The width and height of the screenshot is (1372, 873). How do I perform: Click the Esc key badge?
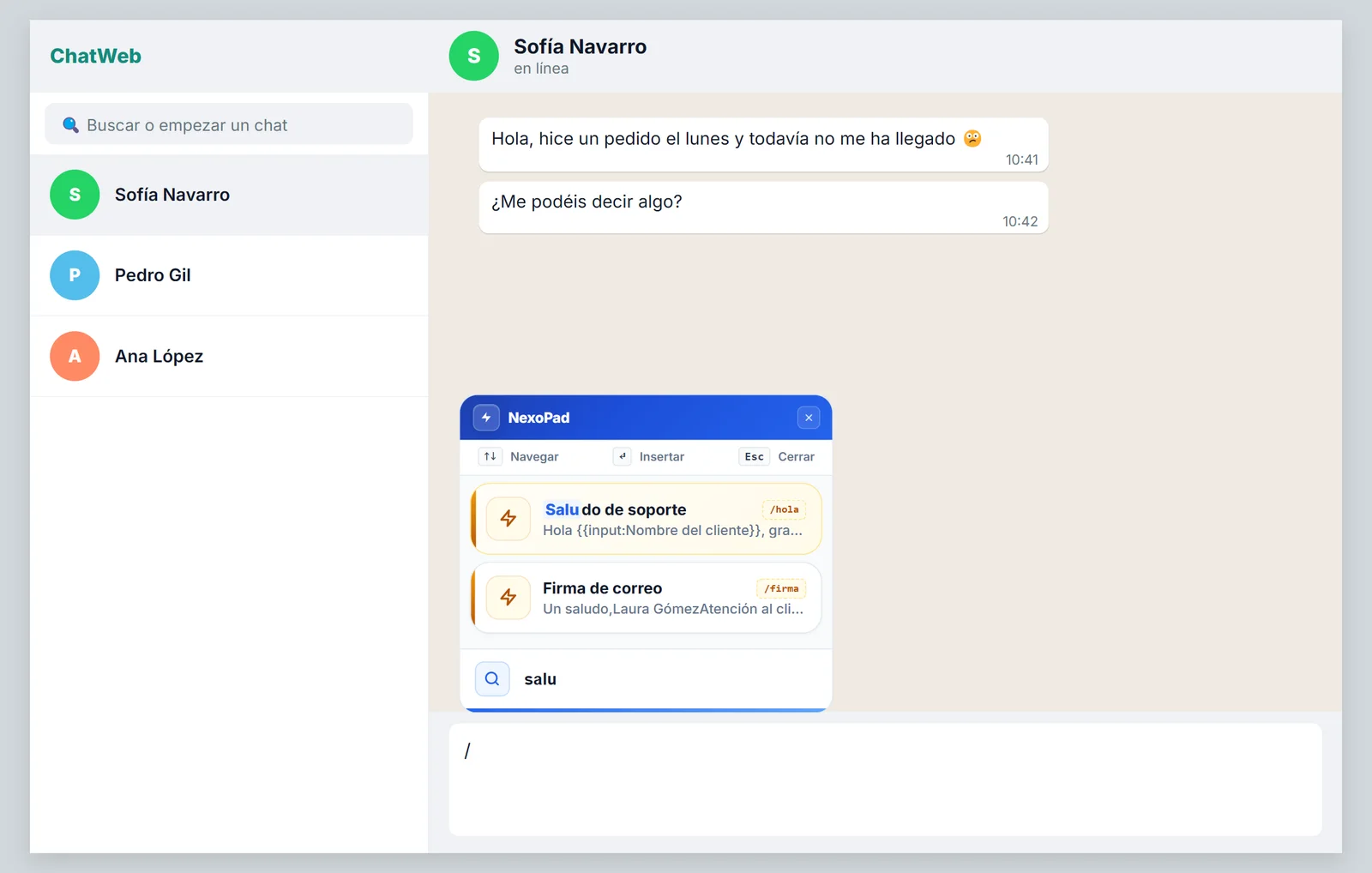pyautogui.click(x=754, y=456)
